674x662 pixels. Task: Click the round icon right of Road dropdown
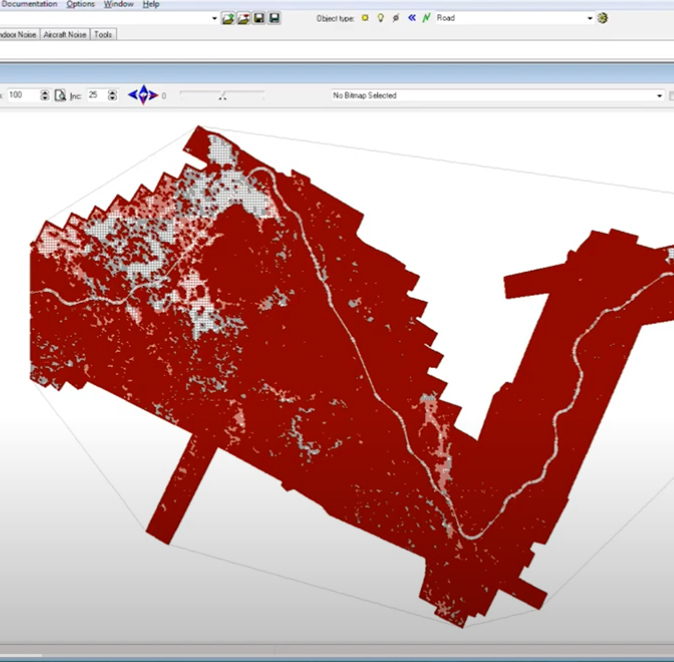point(603,18)
